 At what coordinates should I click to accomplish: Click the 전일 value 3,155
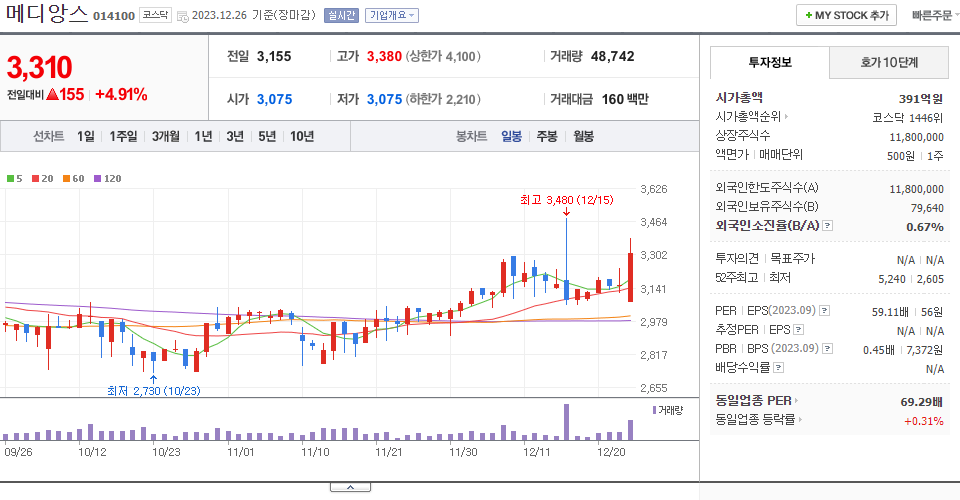click(274, 56)
